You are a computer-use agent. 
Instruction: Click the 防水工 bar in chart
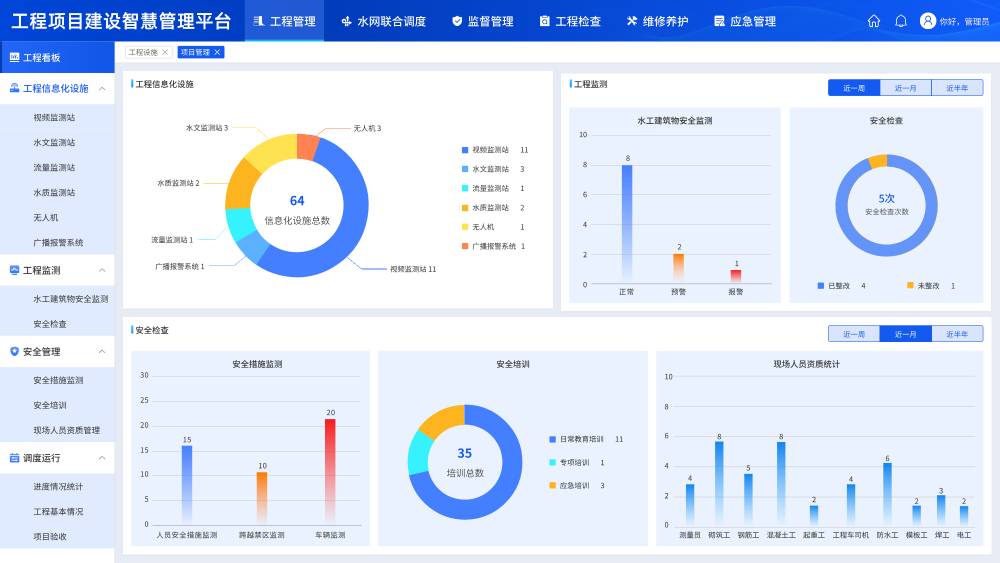[x=887, y=494]
